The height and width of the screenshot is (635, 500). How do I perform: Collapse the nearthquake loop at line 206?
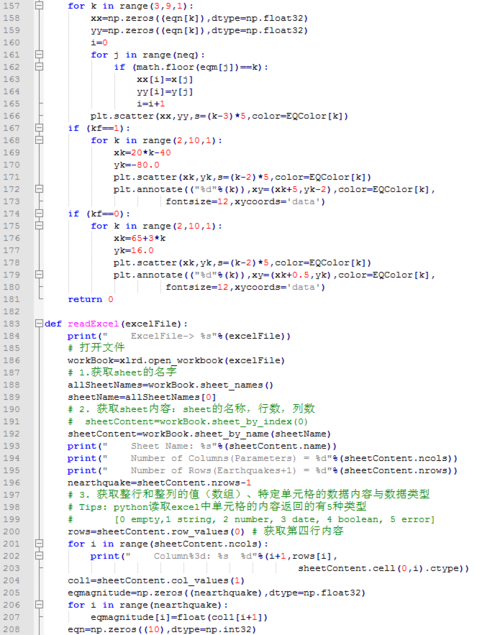39,604
